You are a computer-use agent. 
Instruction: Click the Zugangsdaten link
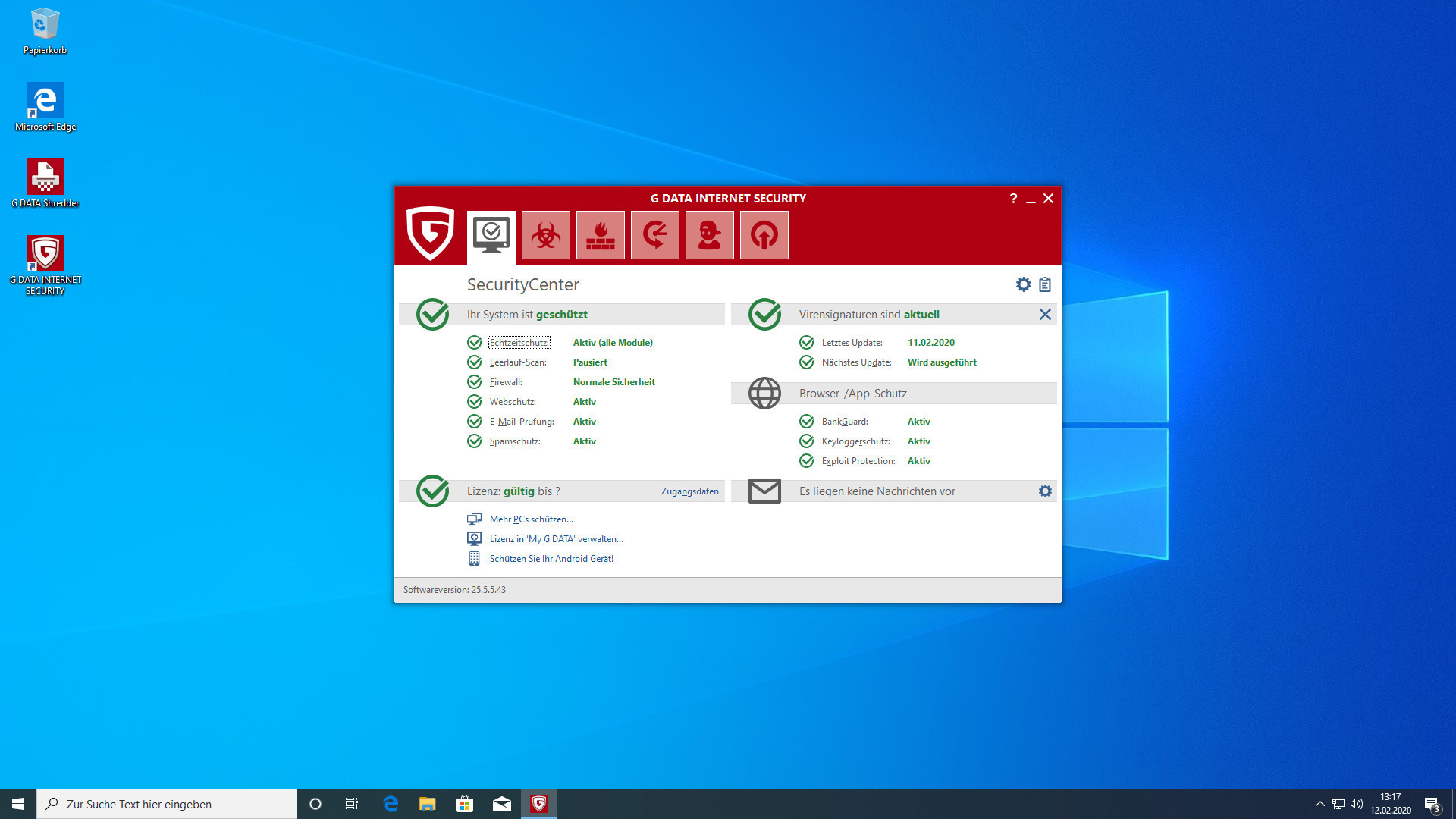coord(689,491)
